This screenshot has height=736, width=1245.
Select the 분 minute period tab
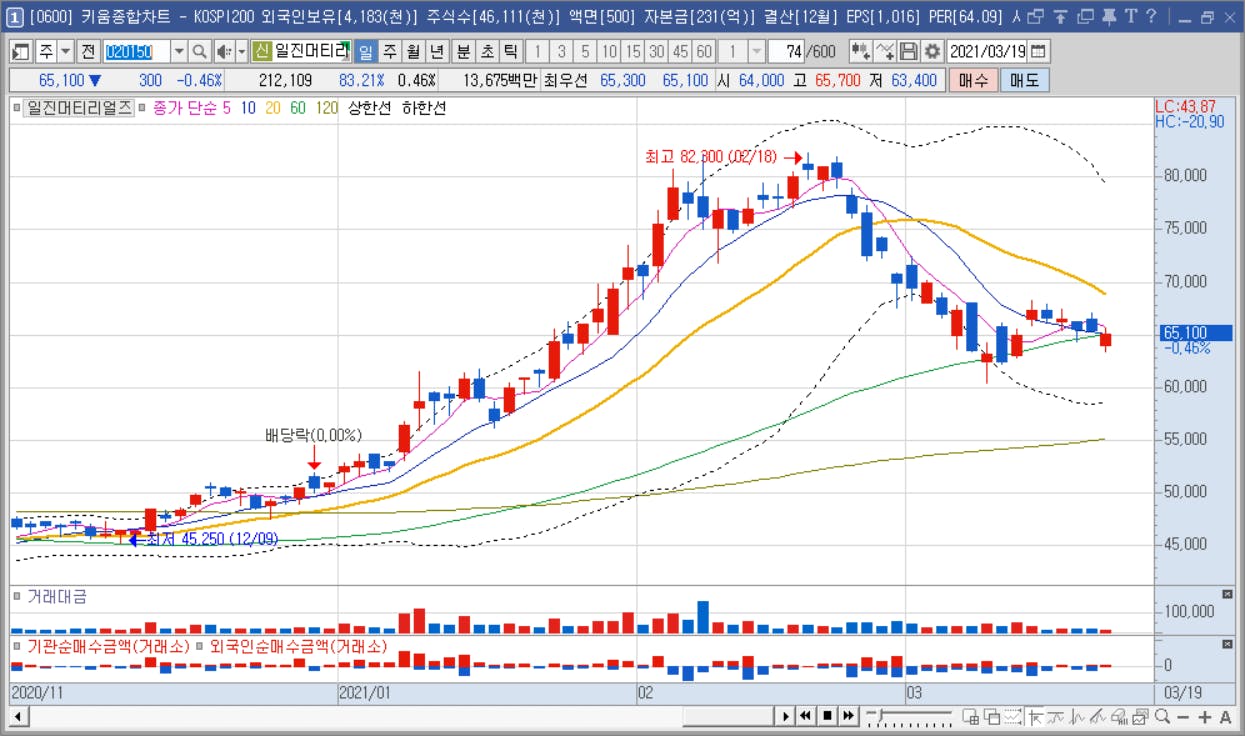463,52
